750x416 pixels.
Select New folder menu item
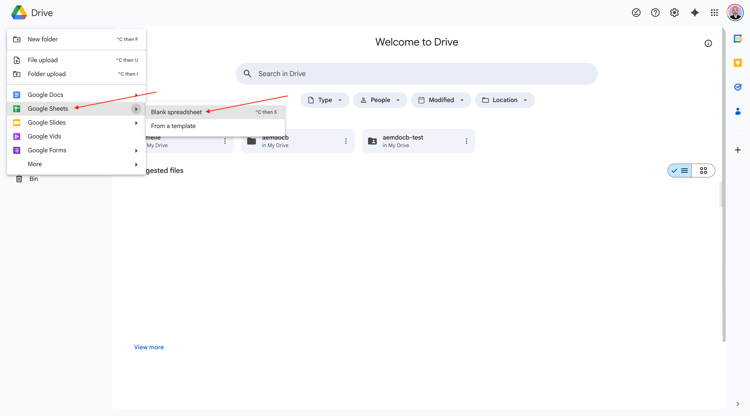(76, 39)
